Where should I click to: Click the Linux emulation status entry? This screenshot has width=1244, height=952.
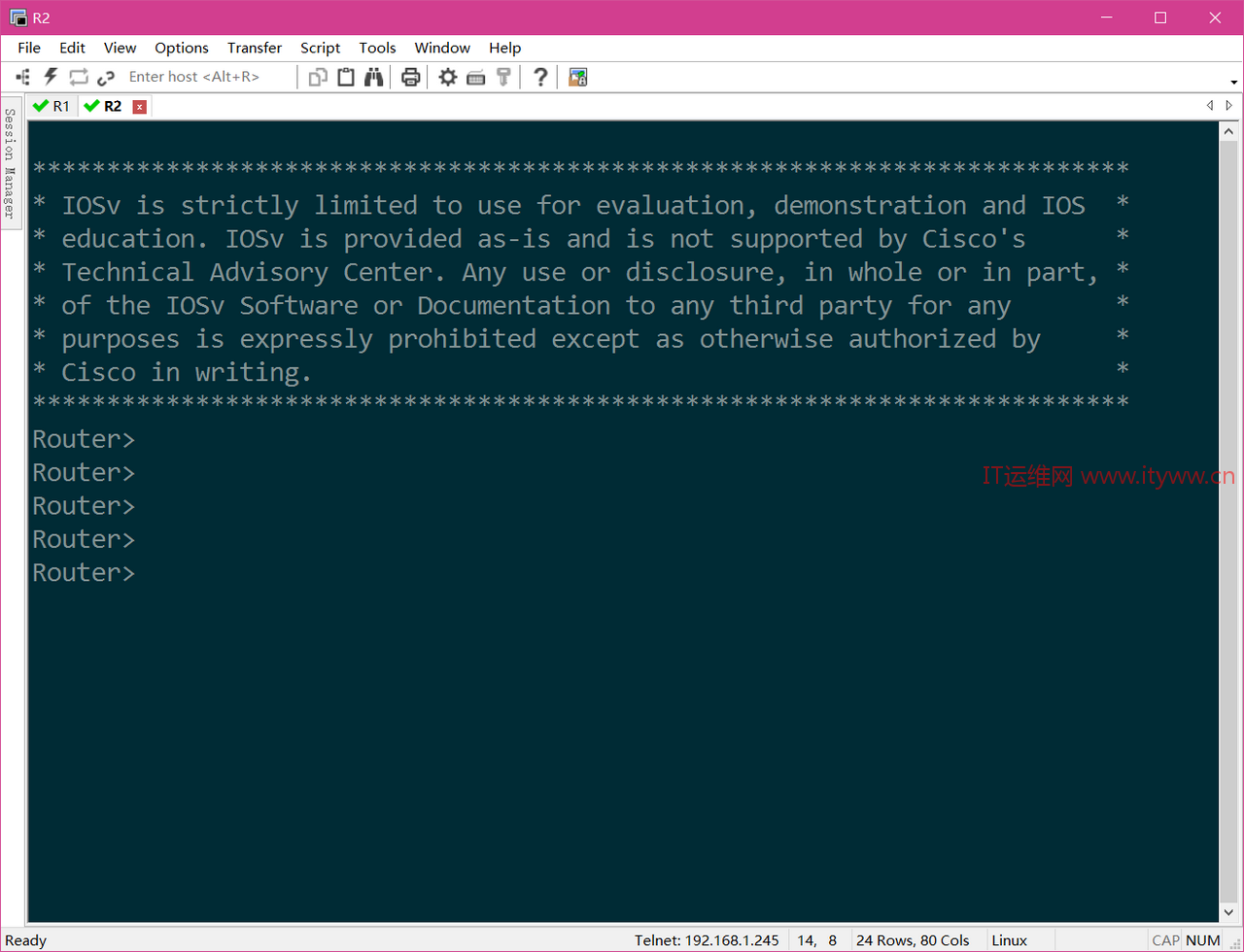tap(1009, 940)
